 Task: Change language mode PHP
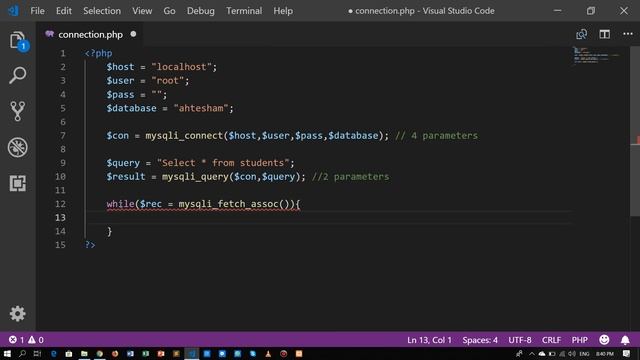pos(579,340)
